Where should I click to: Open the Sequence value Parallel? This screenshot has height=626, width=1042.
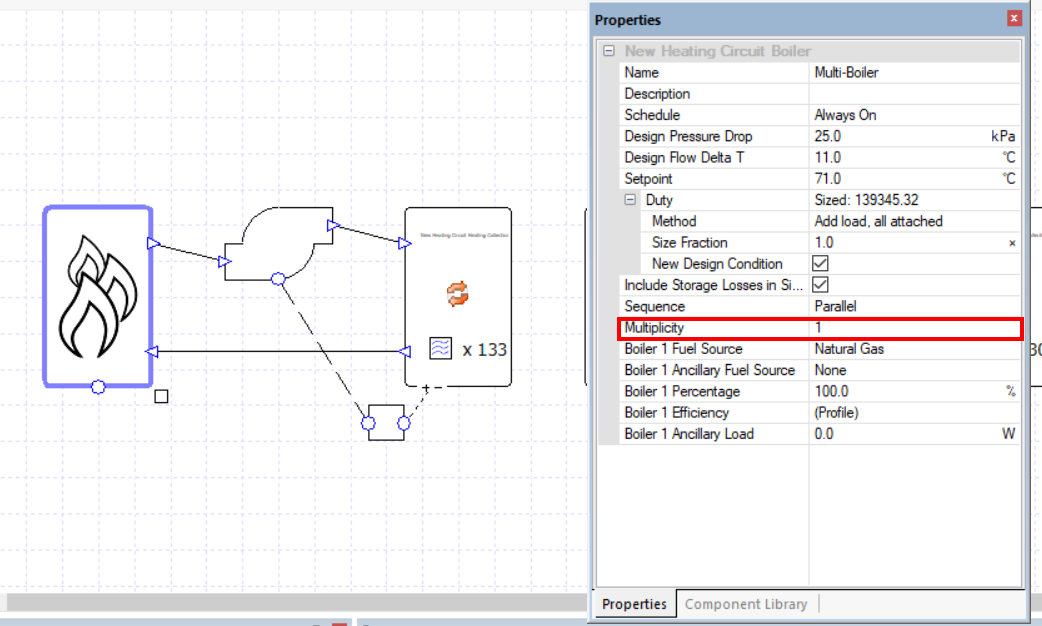pos(914,306)
